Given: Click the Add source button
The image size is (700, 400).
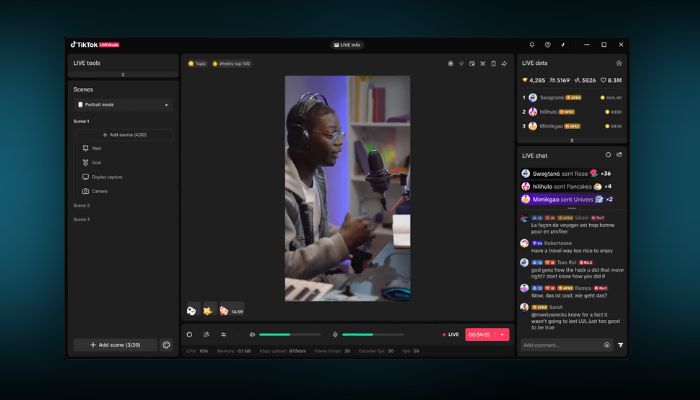Looking at the screenshot, I should coord(123,134).
